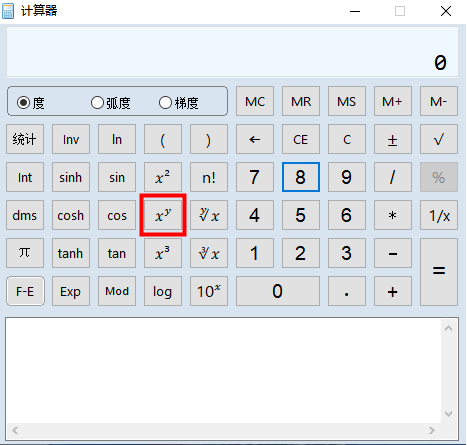Image resolution: width=467 pixels, height=445 pixels.
Task: Click the Exp exponent key
Action: tap(71, 291)
